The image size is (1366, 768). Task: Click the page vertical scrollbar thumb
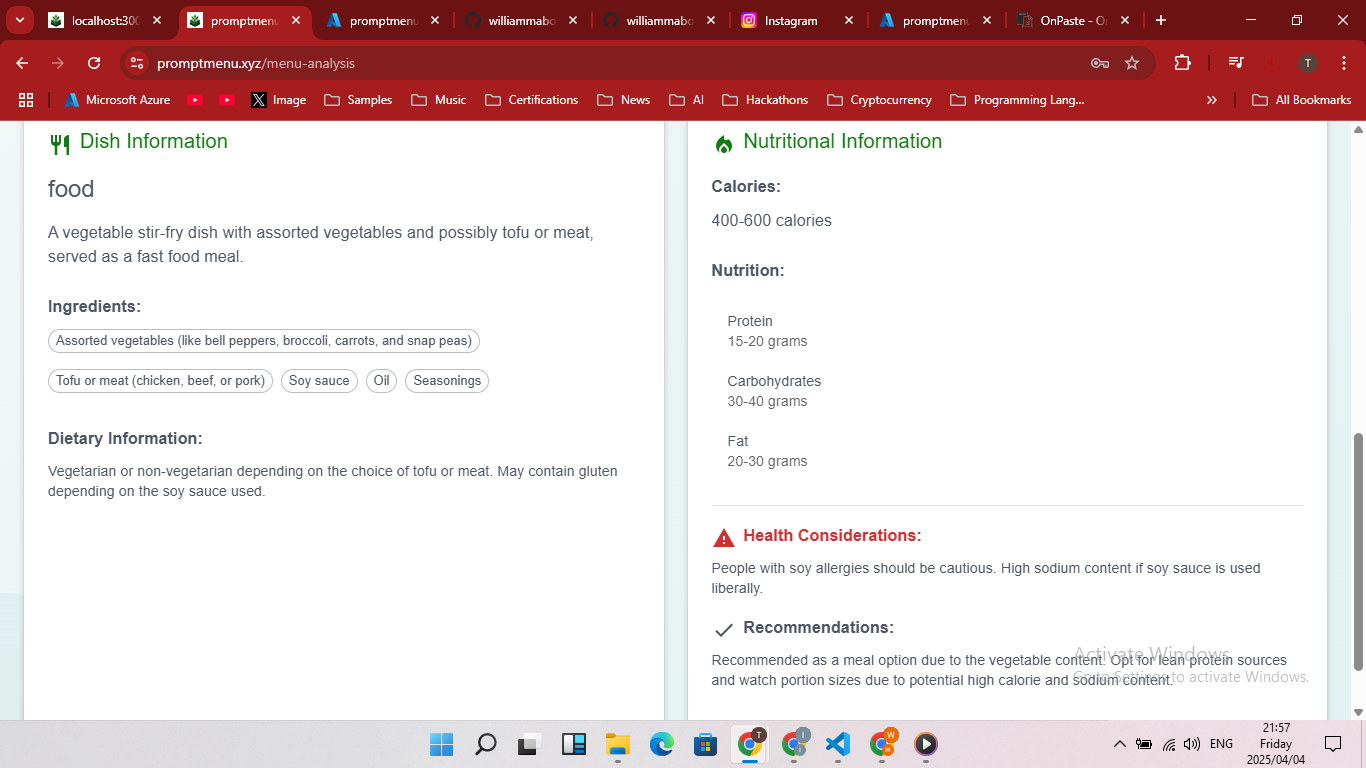coord(1358,552)
